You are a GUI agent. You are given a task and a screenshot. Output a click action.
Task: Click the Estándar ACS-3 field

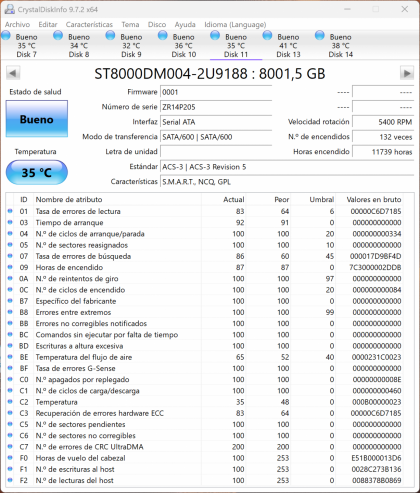pyautogui.click(x=287, y=167)
